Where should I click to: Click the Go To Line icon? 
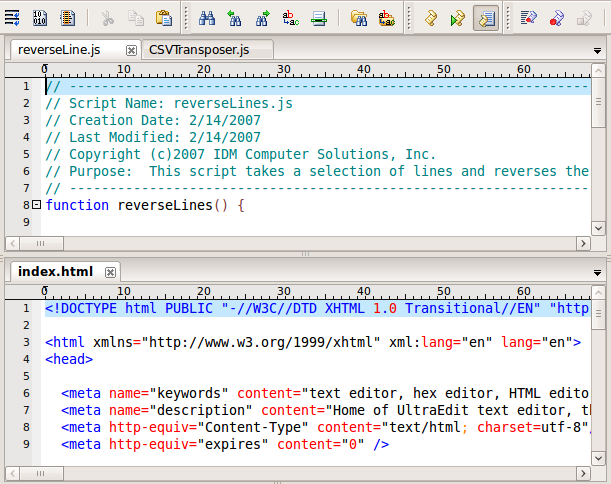point(319,18)
